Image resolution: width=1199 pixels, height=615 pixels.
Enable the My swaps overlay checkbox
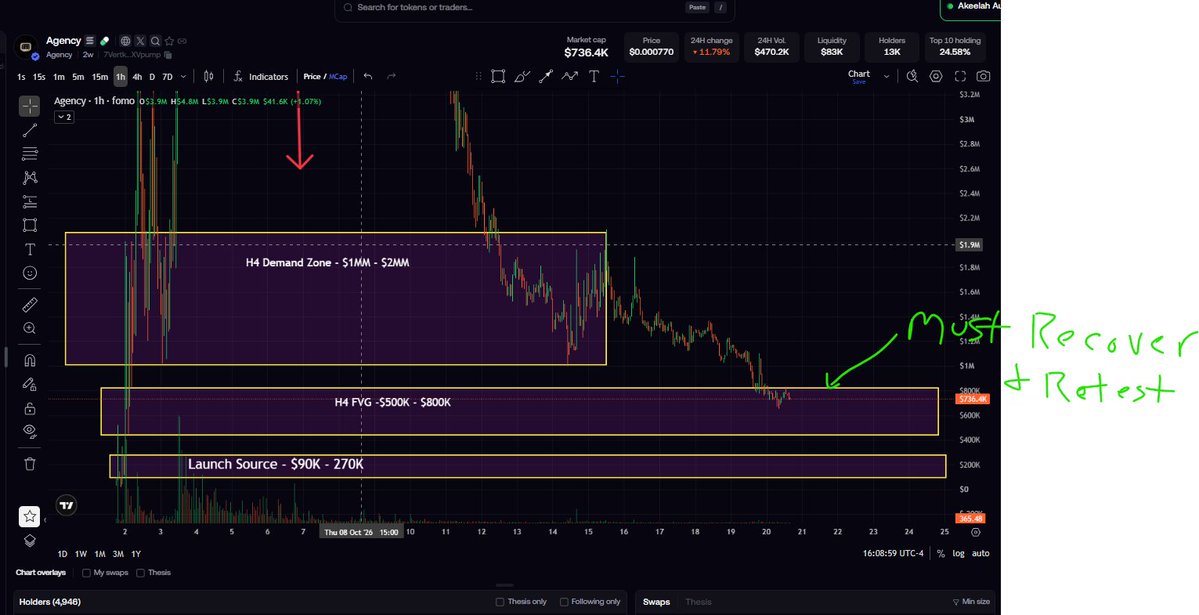click(x=86, y=573)
